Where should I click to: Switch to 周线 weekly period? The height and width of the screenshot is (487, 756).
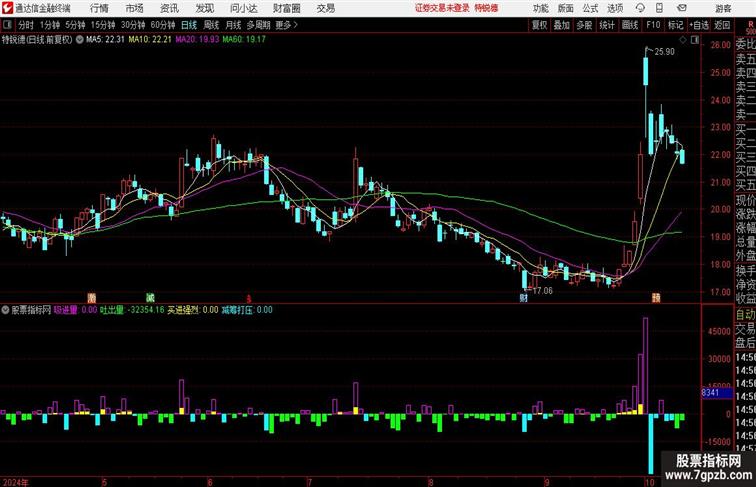[211, 25]
